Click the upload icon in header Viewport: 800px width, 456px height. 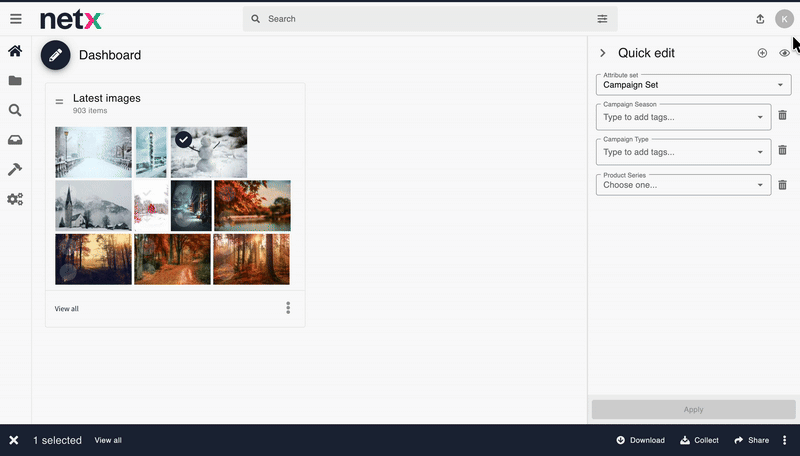click(x=760, y=19)
